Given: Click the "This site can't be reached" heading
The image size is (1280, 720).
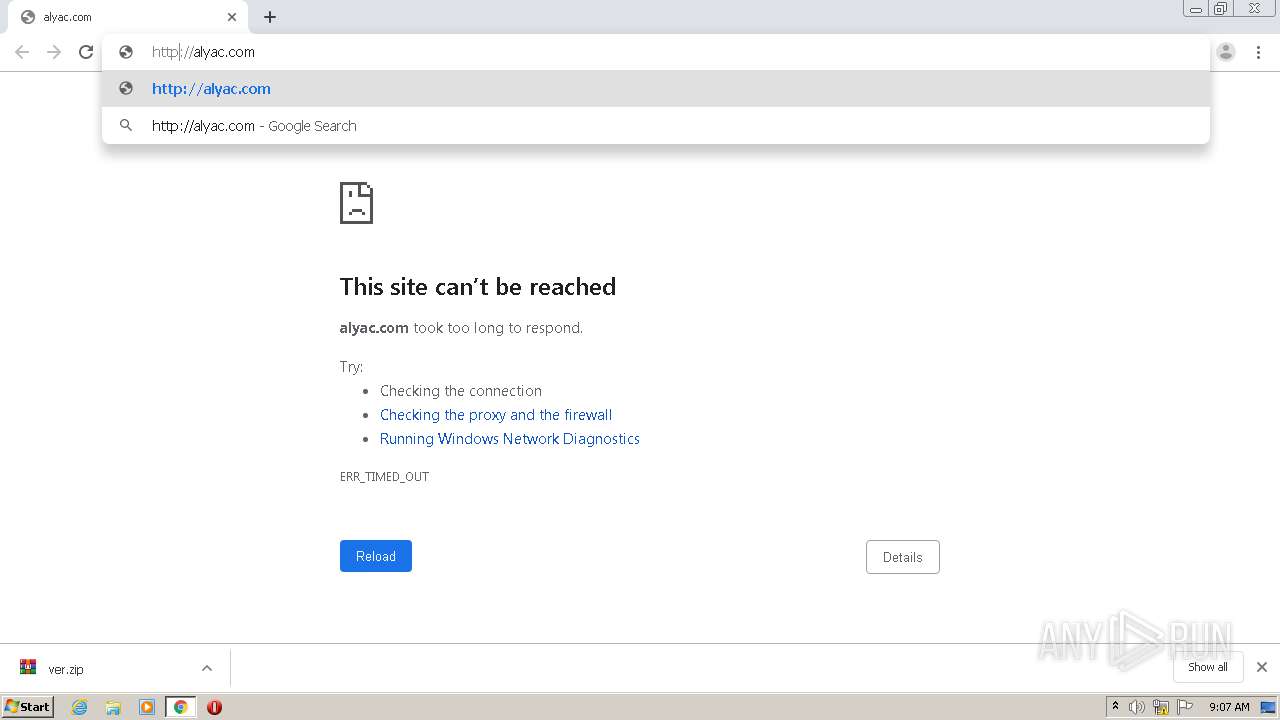Looking at the screenshot, I should pyautogui.click(x=478, y=287).
